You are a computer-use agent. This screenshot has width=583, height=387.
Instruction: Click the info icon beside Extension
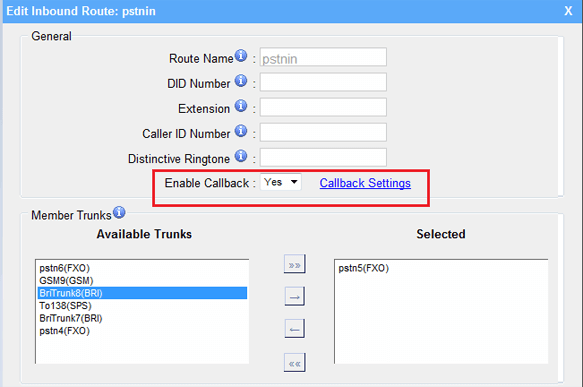coord(241,106)
